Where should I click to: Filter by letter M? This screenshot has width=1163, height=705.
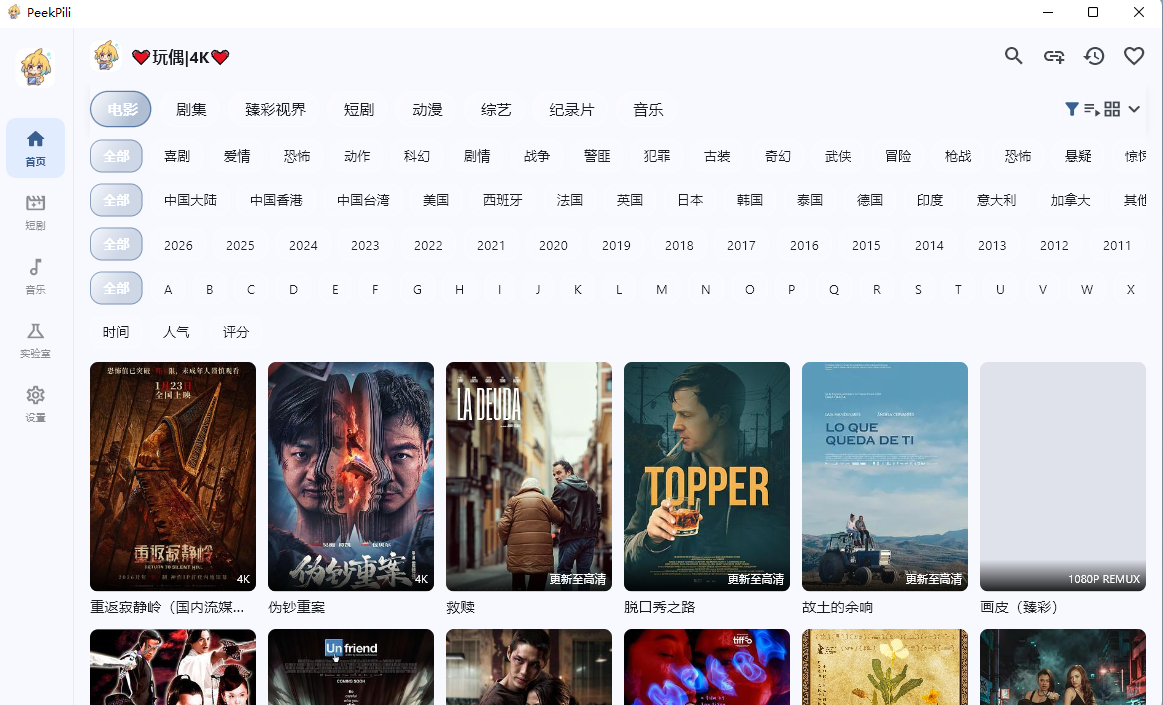pyautogui.click(x=662, y=289)
